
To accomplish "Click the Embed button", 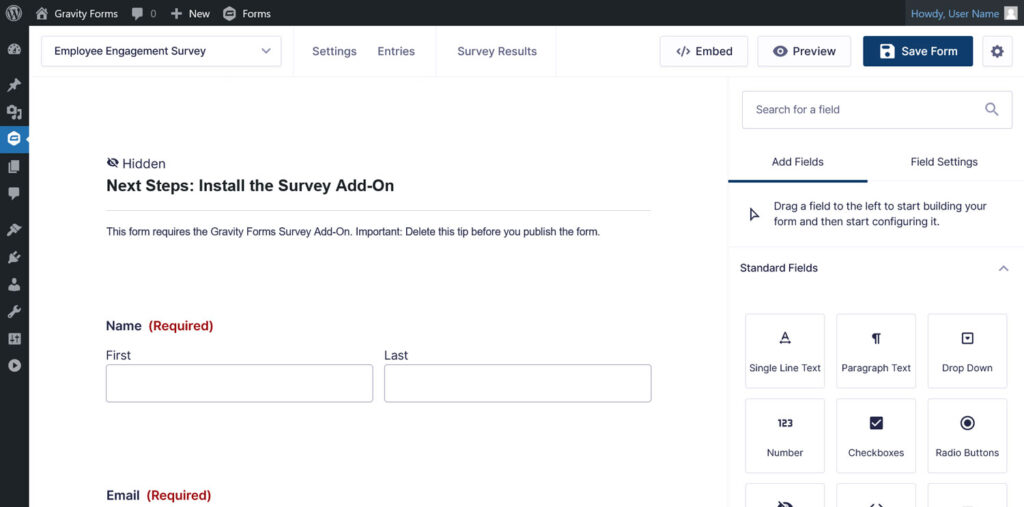I will click(704, 51).
